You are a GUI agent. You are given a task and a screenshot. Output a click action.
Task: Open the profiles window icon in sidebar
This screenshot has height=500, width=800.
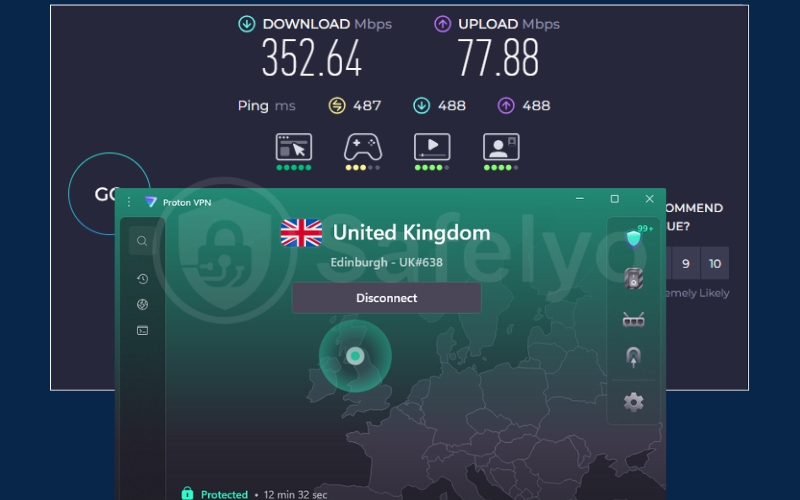coord(142,331)
